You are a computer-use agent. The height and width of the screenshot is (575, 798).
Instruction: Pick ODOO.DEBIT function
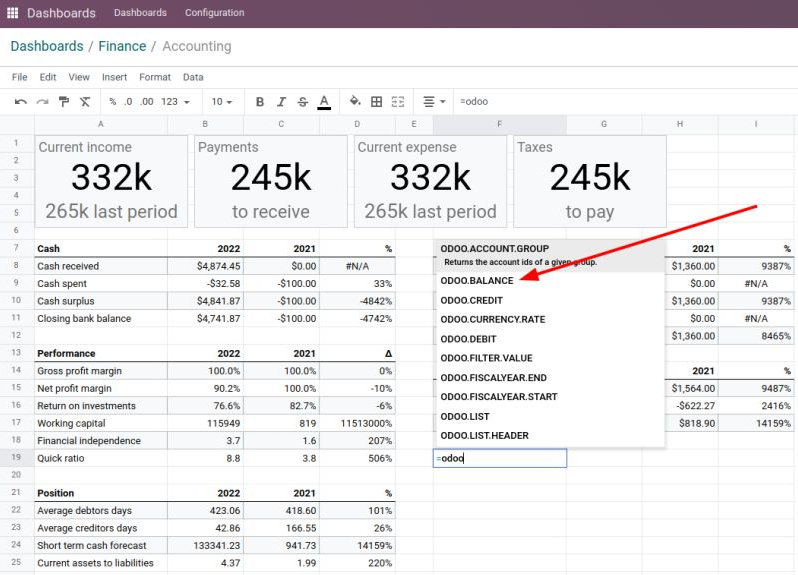[x=550, y=339]
